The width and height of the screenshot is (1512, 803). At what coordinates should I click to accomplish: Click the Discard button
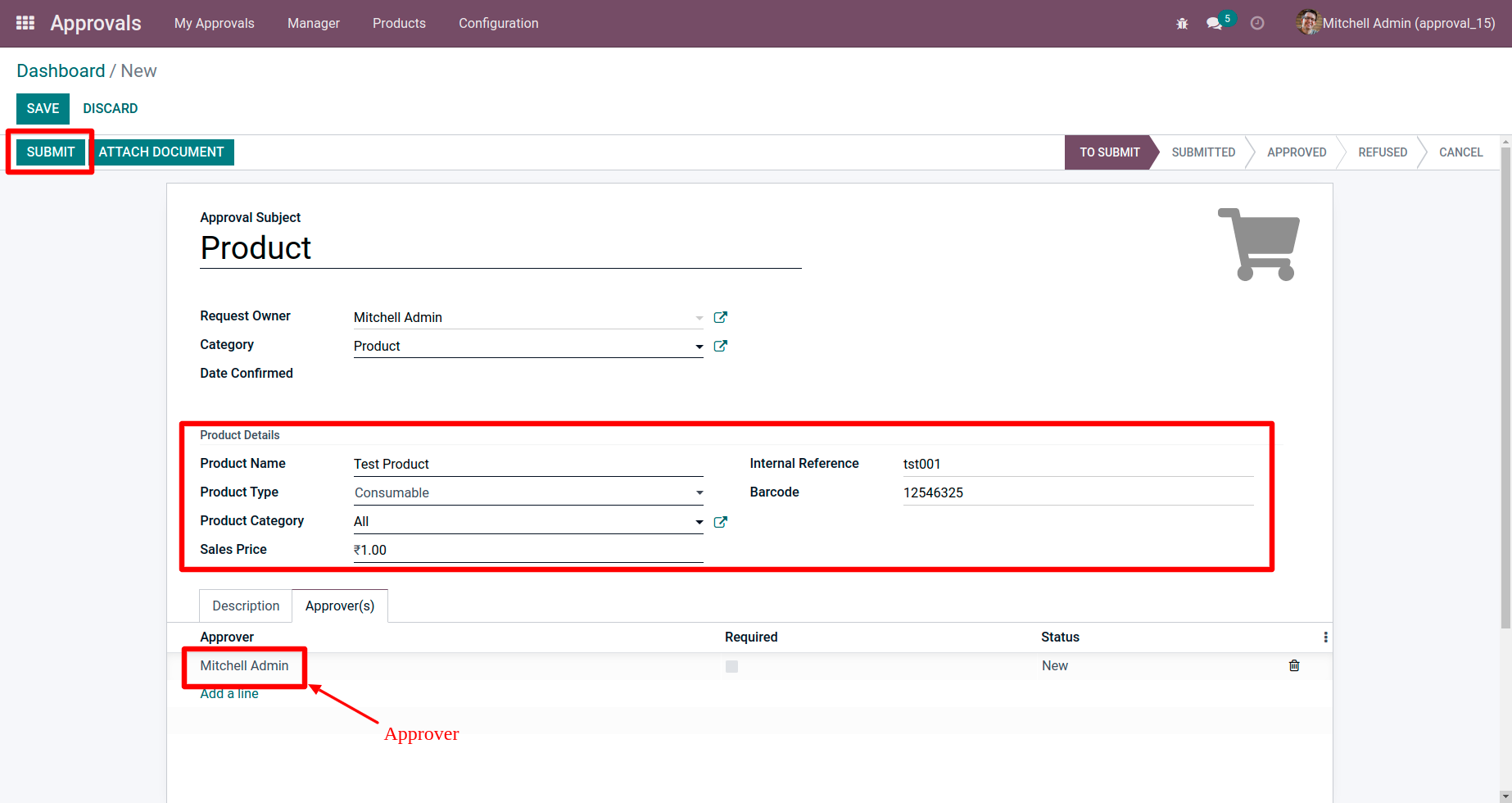click(111, 108)
